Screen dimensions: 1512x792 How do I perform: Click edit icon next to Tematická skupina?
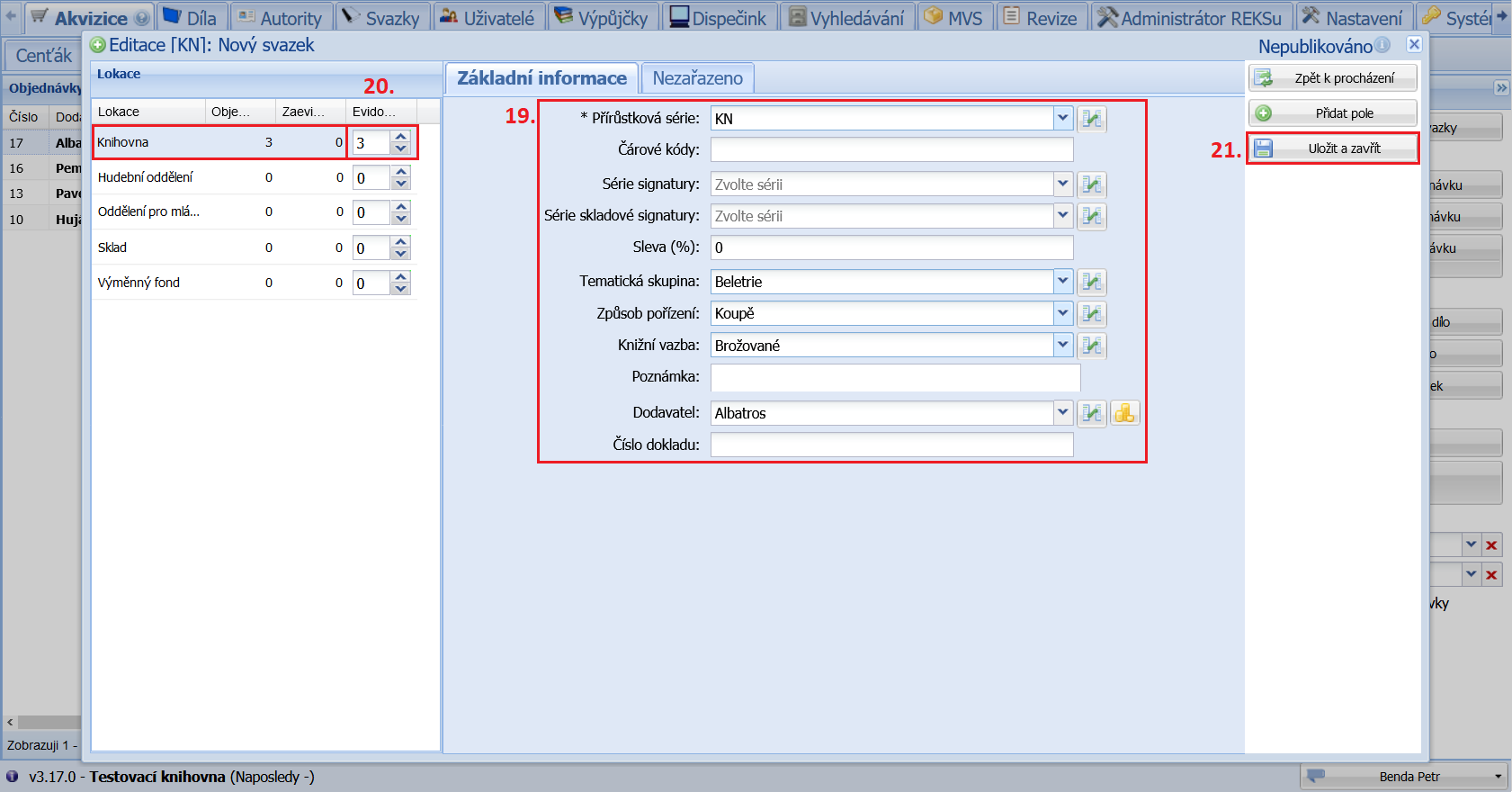1092,282
